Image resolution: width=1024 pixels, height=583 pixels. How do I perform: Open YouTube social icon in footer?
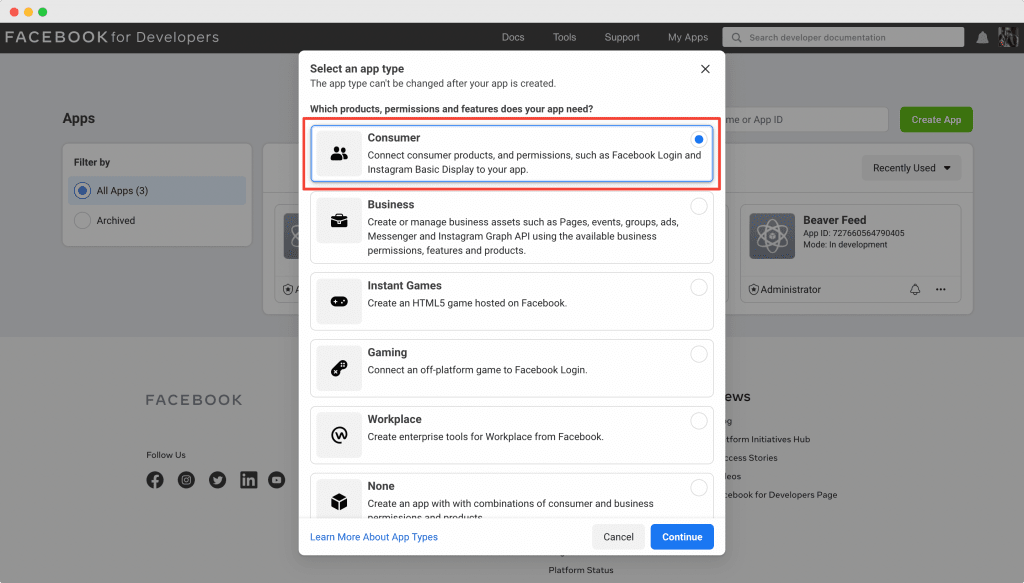click(277, 480)
